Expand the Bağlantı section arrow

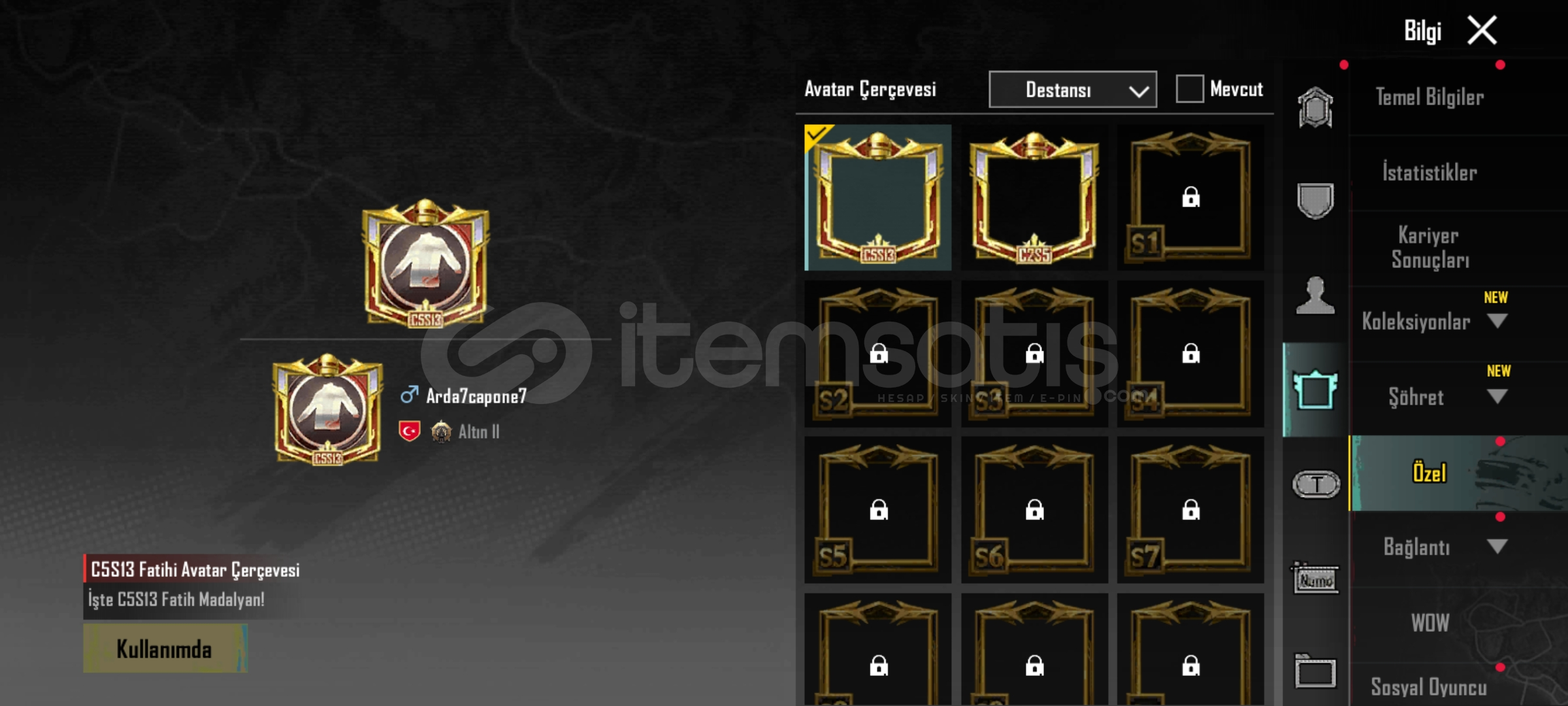1497,546
